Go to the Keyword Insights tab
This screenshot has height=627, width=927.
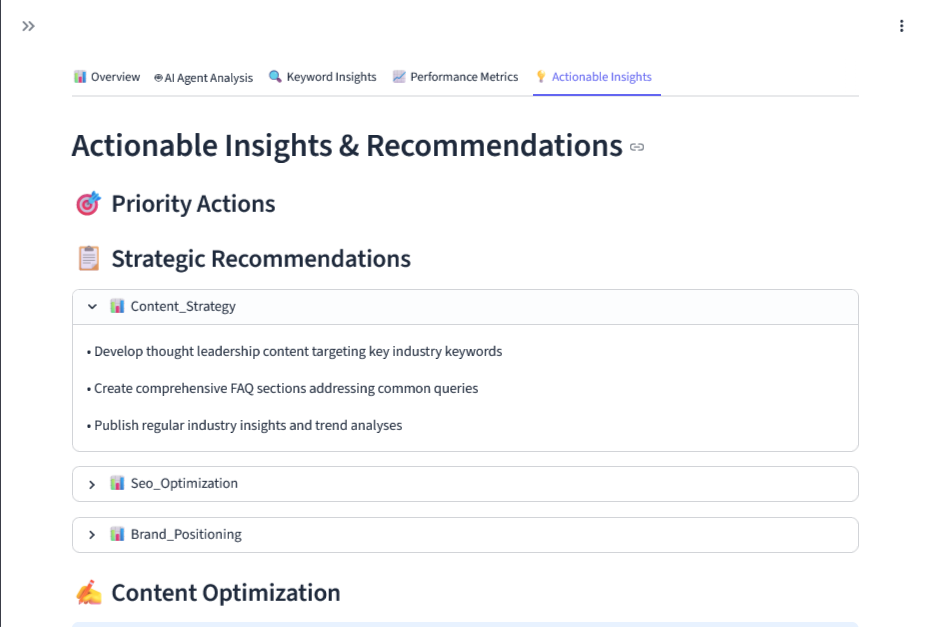323,77
